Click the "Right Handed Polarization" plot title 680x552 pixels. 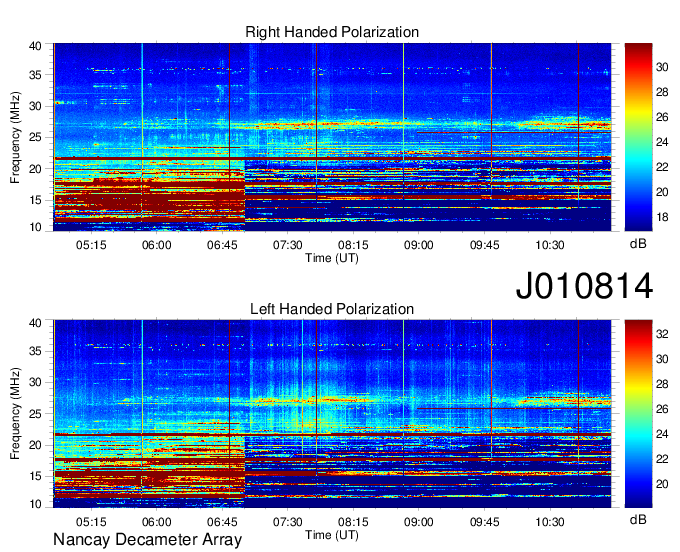pyautogui.click(x=332, y=32)
